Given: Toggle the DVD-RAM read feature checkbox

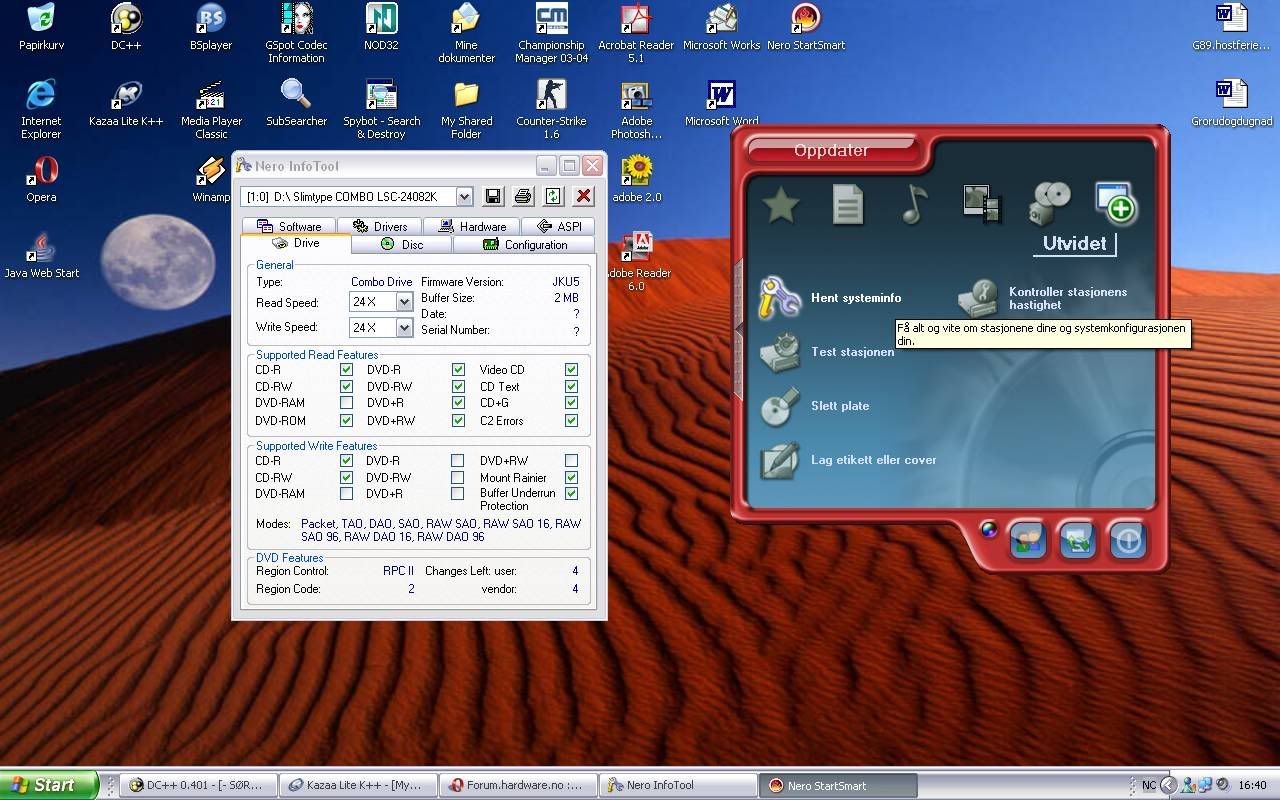Looking at the screenshot, I should pyautogui.click(x=346, y=403).
